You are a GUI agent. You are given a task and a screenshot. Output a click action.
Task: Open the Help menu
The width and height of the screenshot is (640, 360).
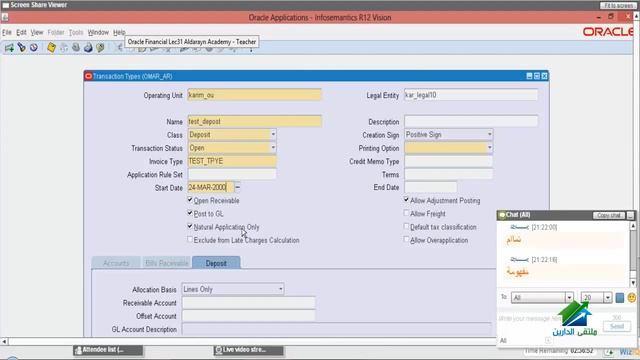click(119, 32)
